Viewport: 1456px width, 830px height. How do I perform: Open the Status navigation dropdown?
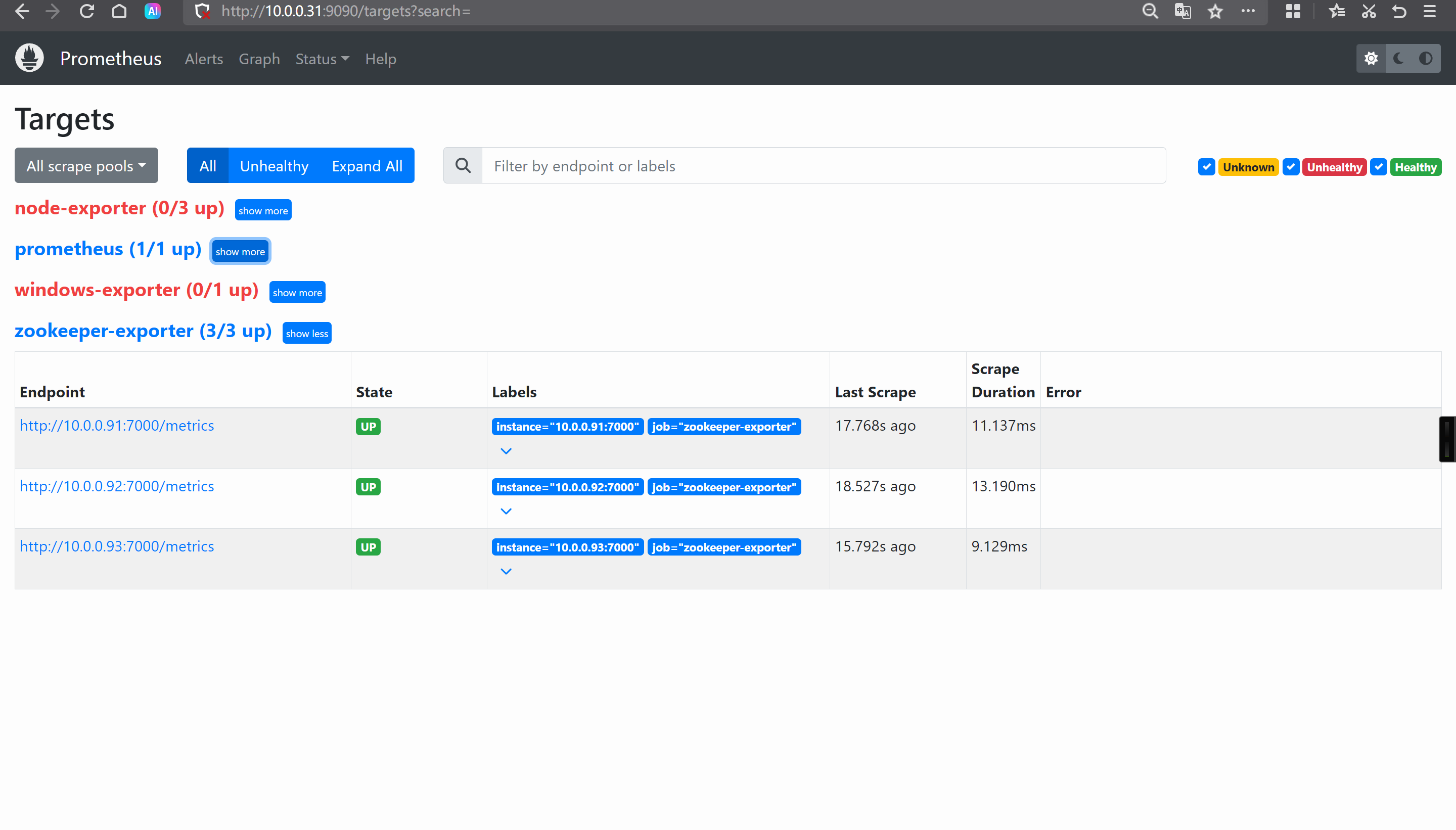(322, 59)
